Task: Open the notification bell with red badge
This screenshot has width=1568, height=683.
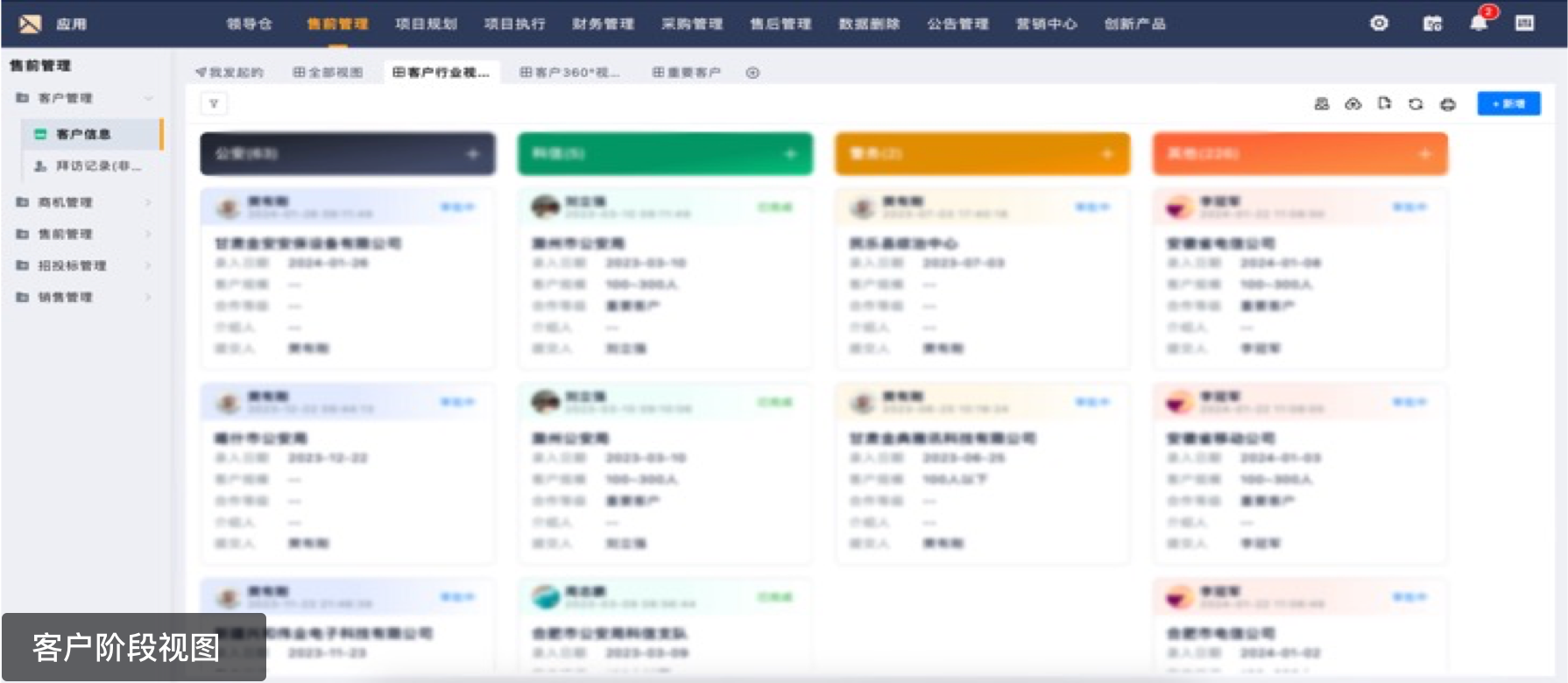Action: coord(1479,24)
